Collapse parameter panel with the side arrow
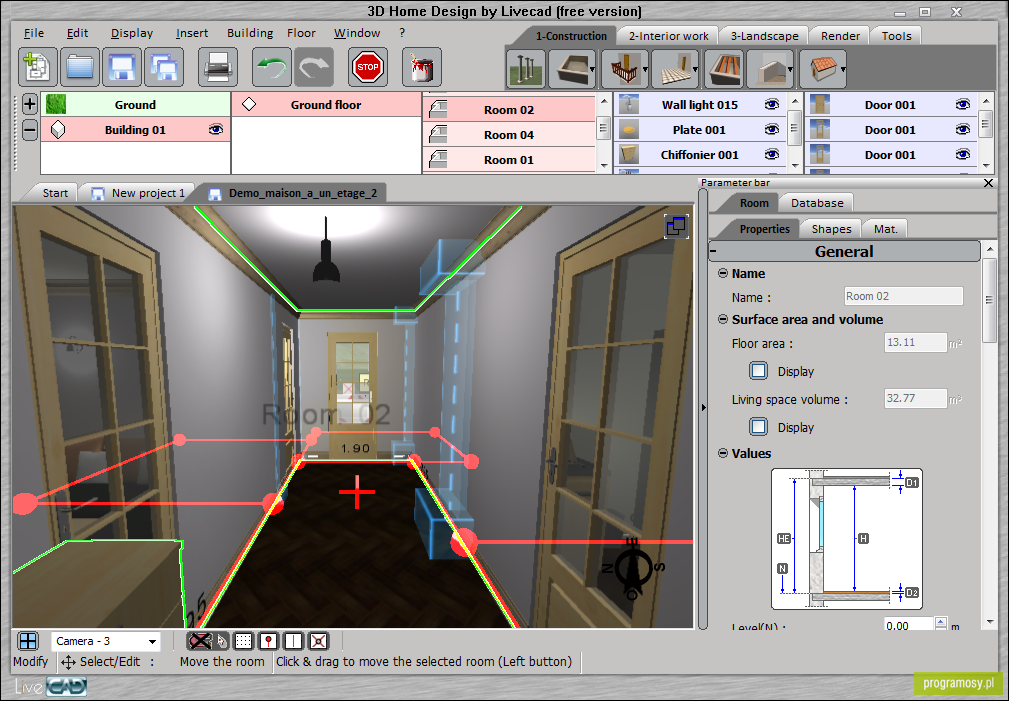1009x701 pixels. point(703,407)
